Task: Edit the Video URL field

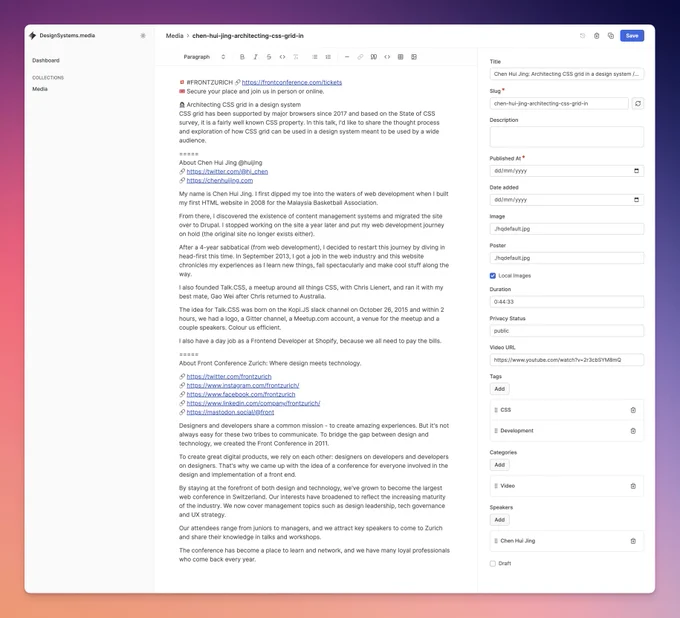Action: coord(567,360)
